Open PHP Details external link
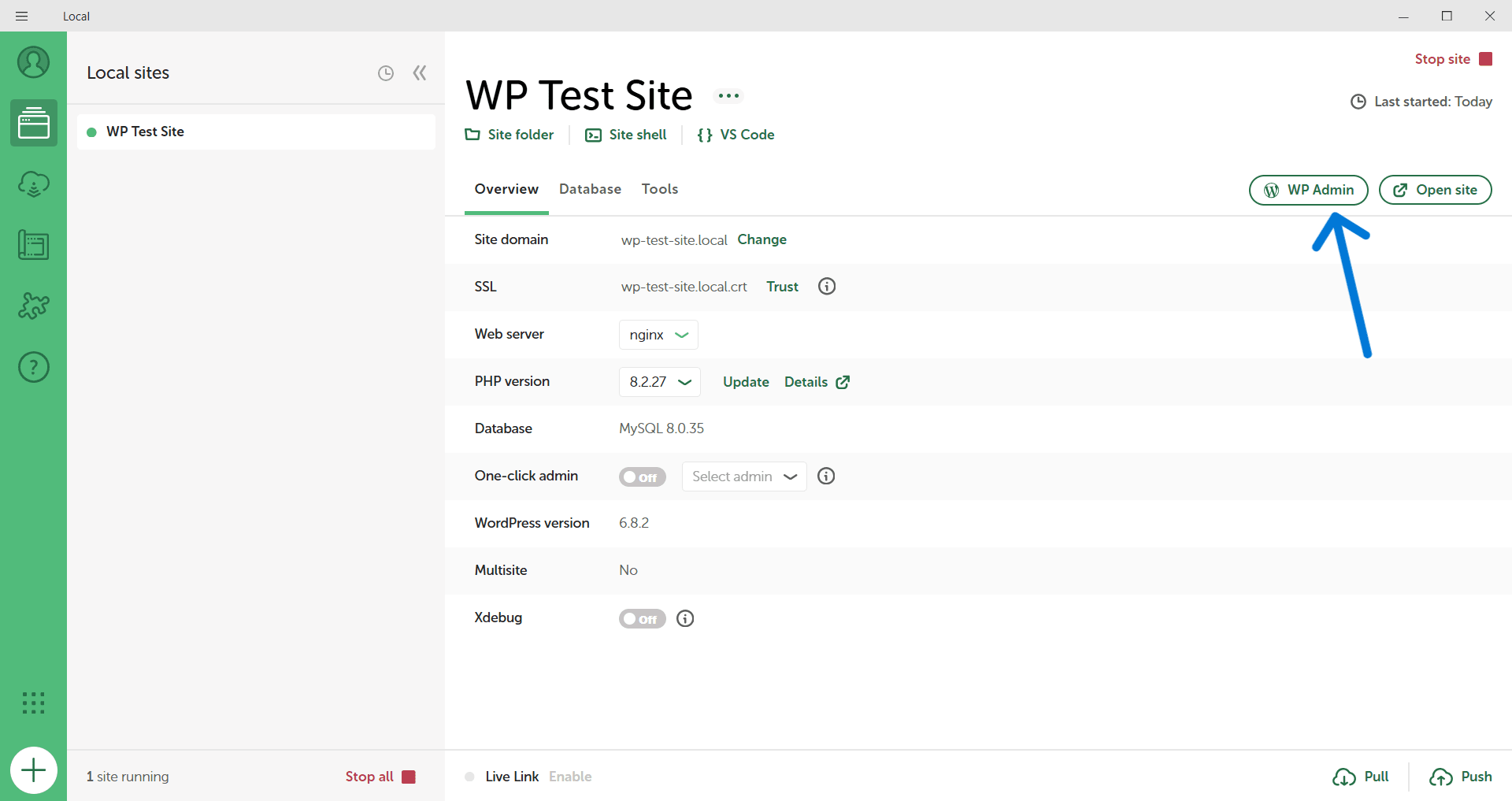This screenshot has height=801, width=1512. click(817, 382)
